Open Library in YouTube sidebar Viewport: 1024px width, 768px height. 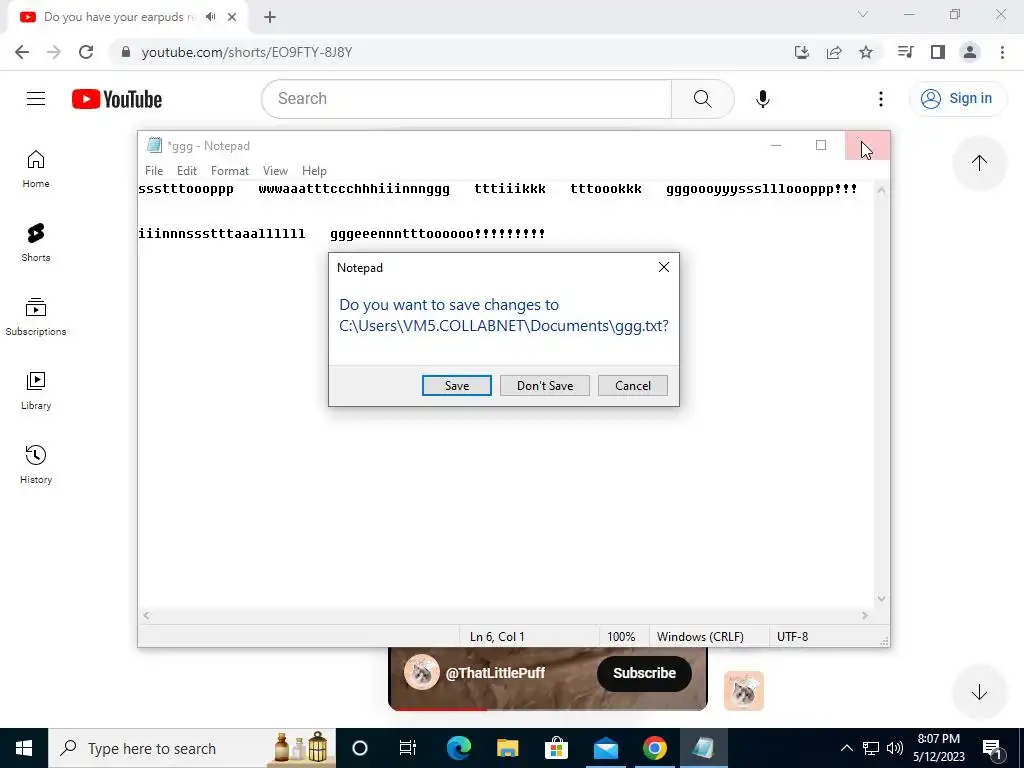click(36, 391)
